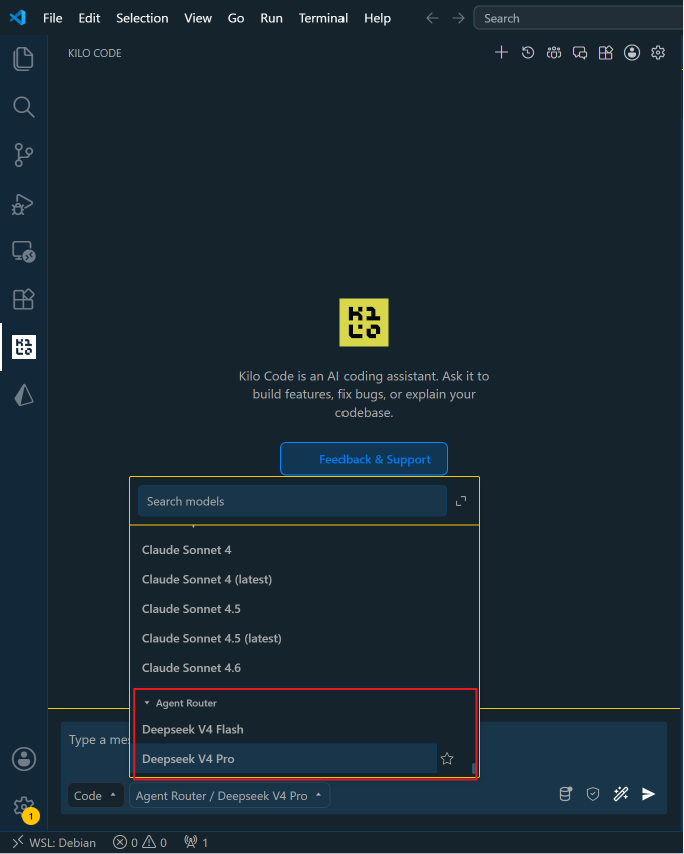This screenshot has height=854, width=684.
Task: Click the send message arrow
Action: [x=648, y=794]
